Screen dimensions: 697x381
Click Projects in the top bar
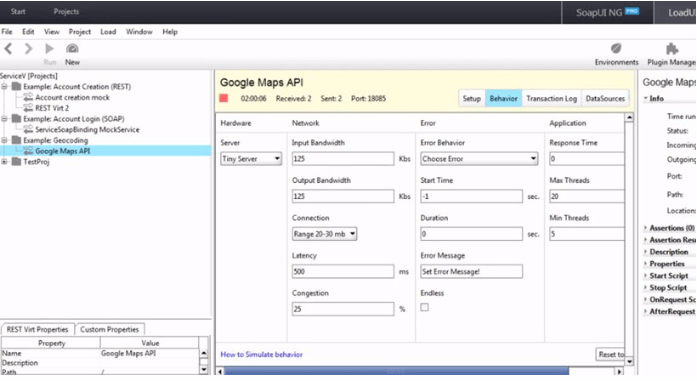(x=66, y=12)
